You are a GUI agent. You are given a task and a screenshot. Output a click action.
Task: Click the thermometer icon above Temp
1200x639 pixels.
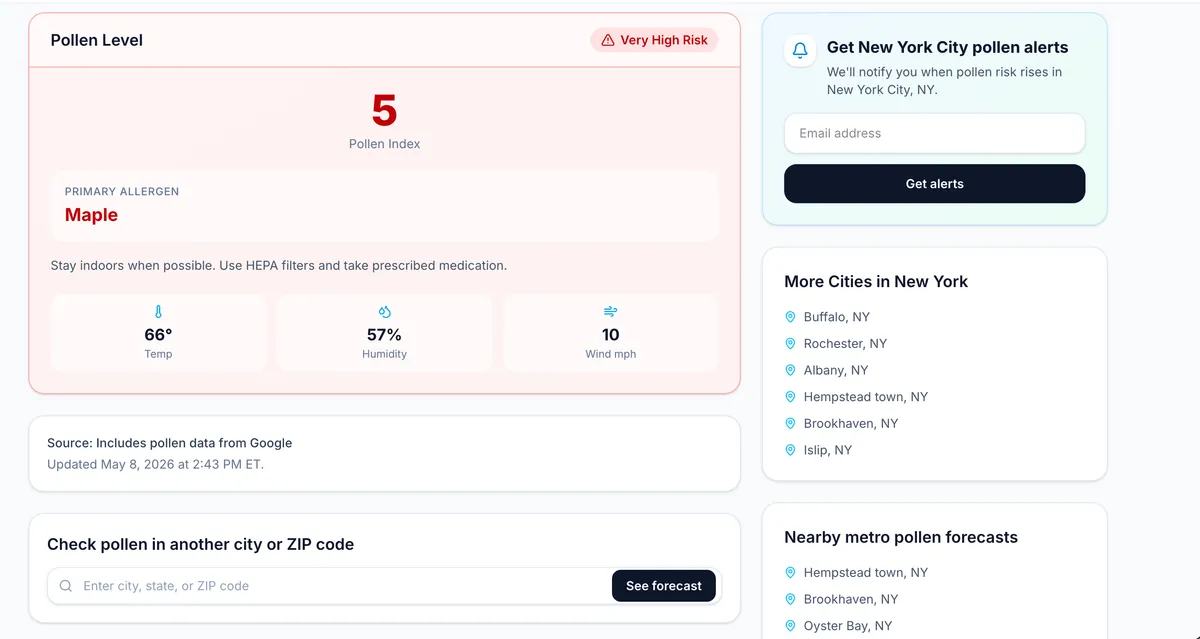(158, 312)
